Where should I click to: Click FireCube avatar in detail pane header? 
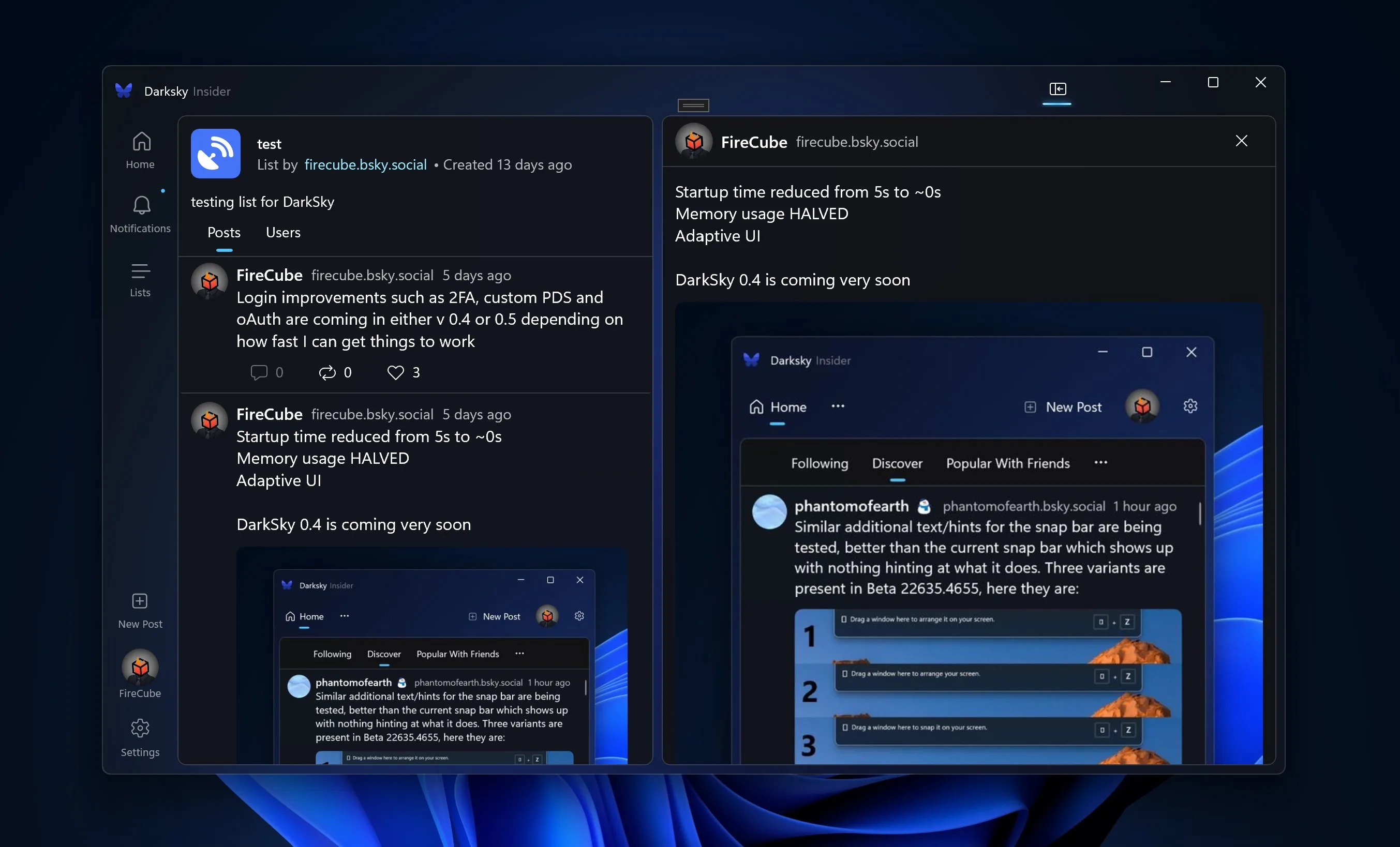coord(693,141)
